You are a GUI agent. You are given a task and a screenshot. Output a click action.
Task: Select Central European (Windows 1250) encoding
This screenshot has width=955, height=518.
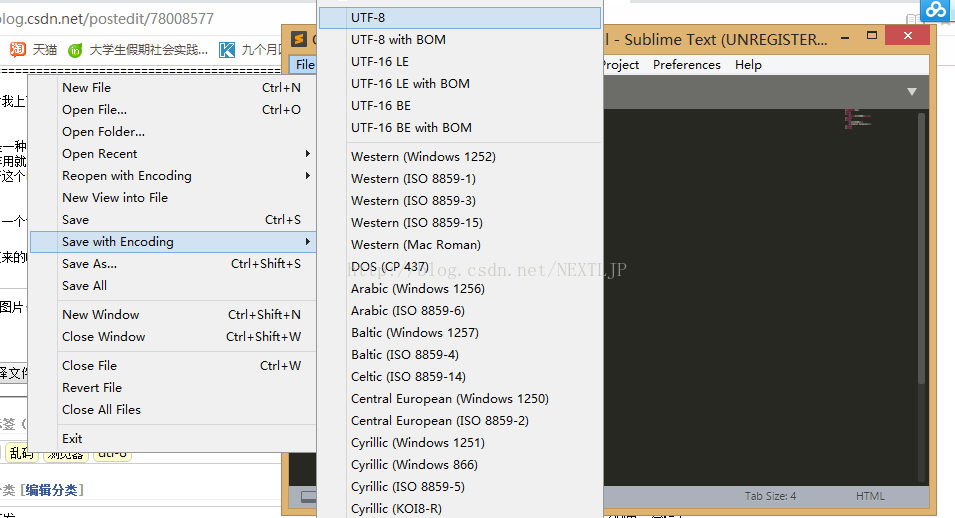point(460,399)
